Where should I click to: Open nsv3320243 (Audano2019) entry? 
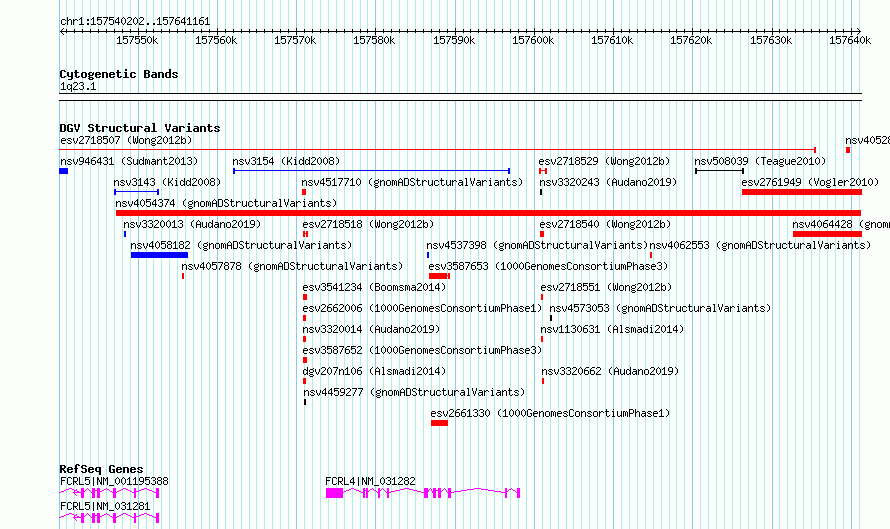[608, 182]
